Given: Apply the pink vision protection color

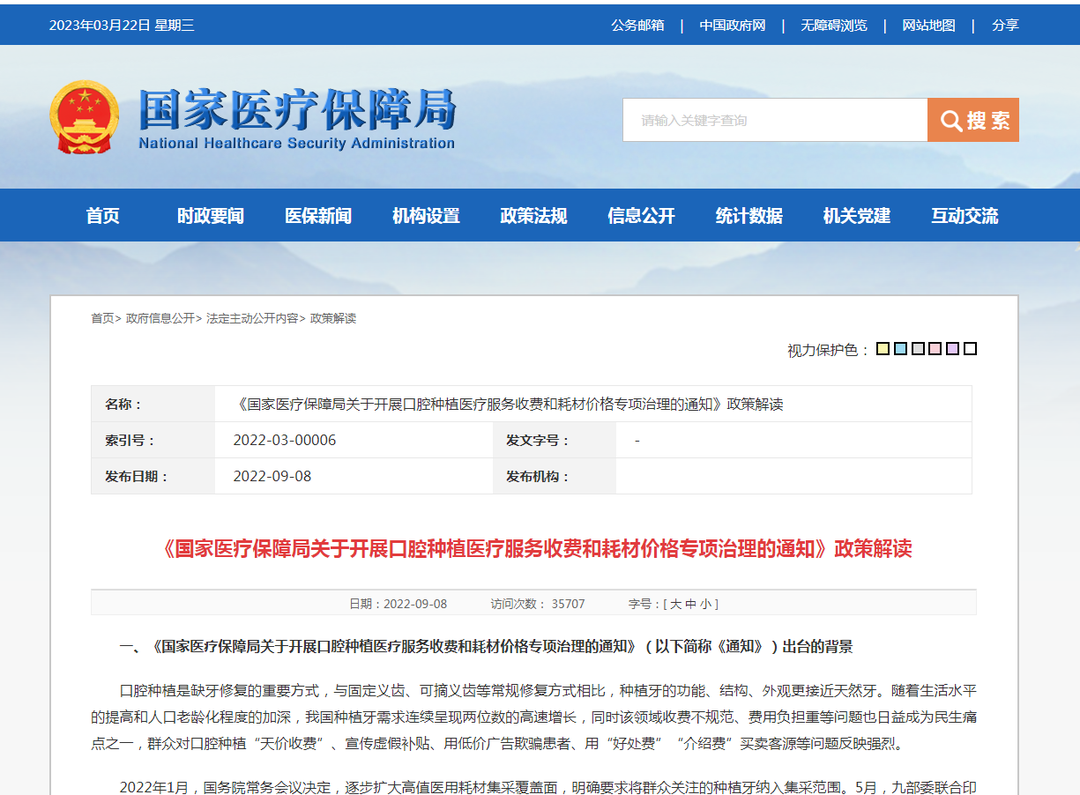Looking at the screenshot, I should tap(935, 348).
